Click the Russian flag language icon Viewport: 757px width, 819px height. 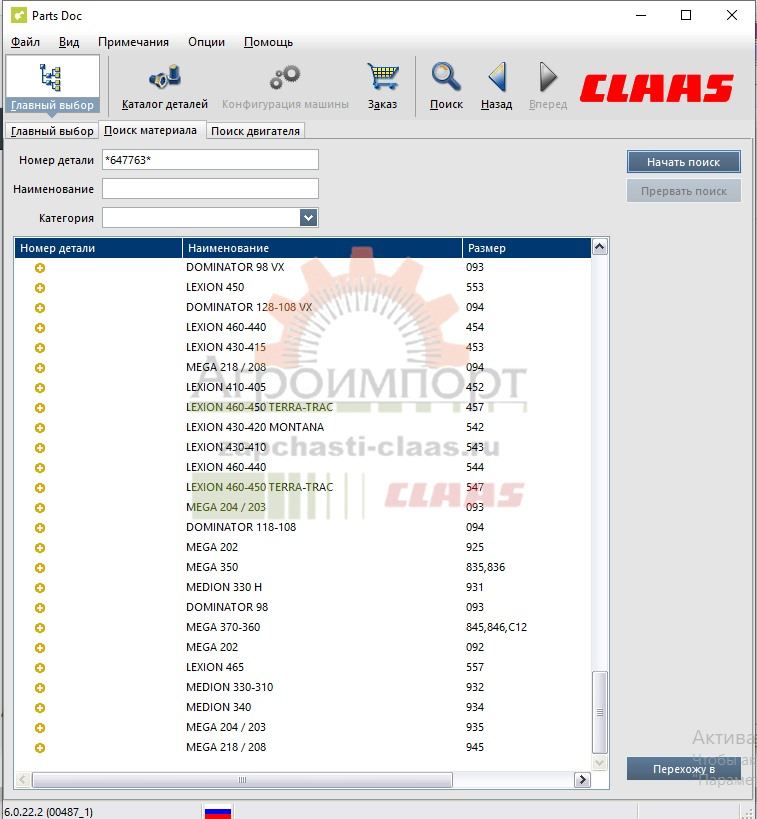point(218,812)
